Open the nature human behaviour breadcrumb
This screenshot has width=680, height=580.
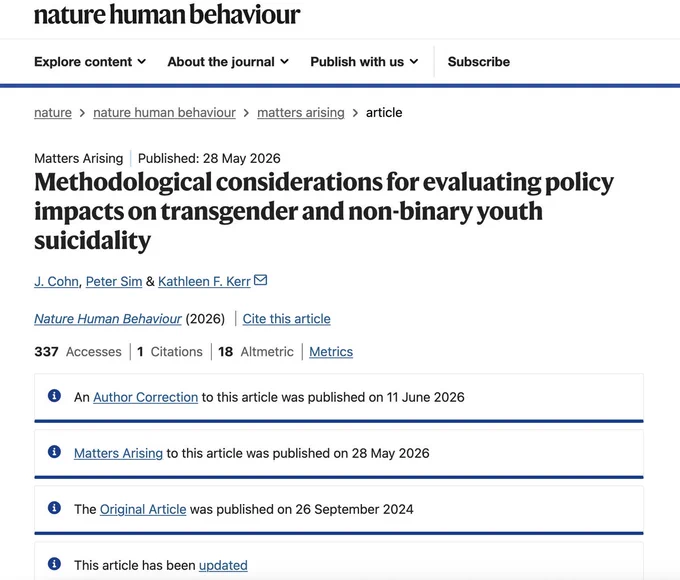pyautogui.click(x=164, y=112)
